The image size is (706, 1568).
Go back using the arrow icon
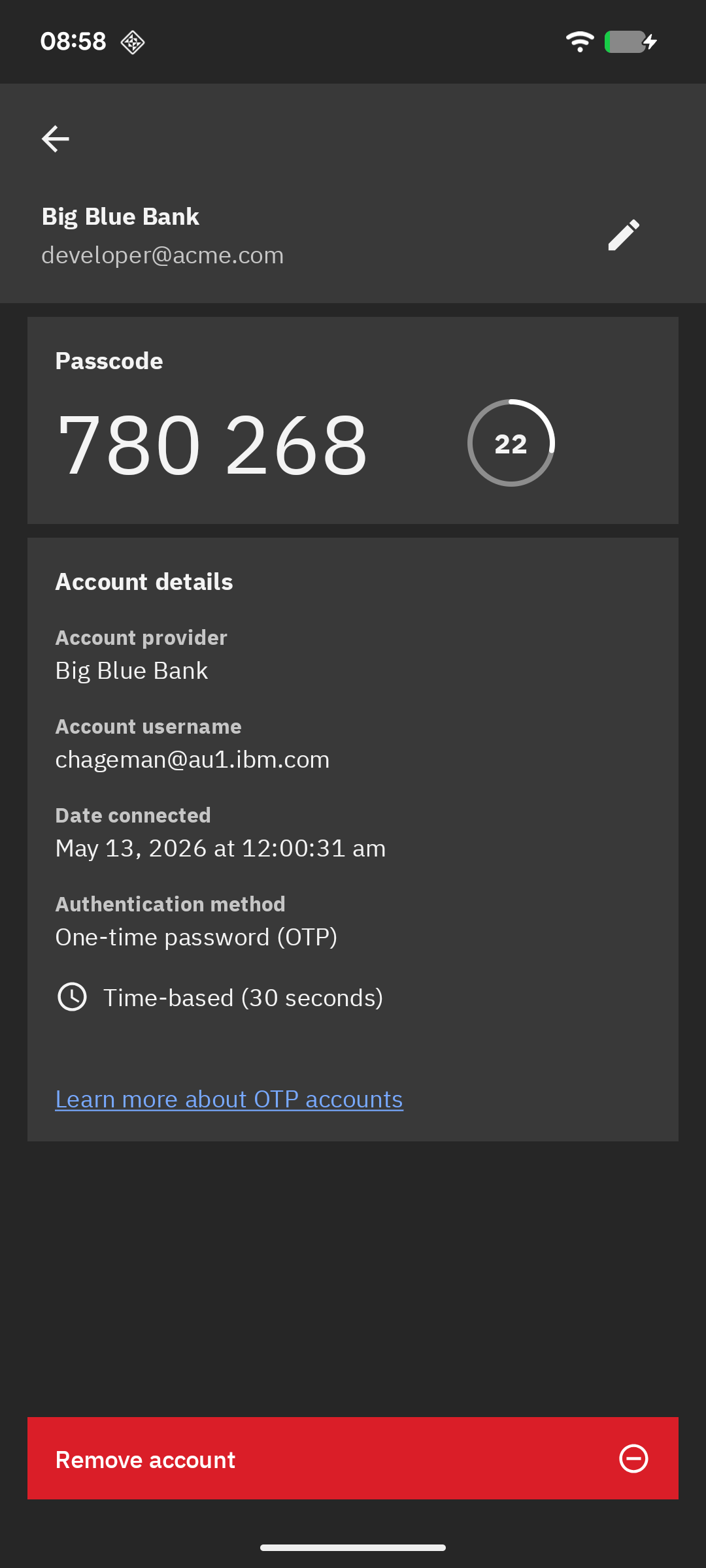point(56,139)
